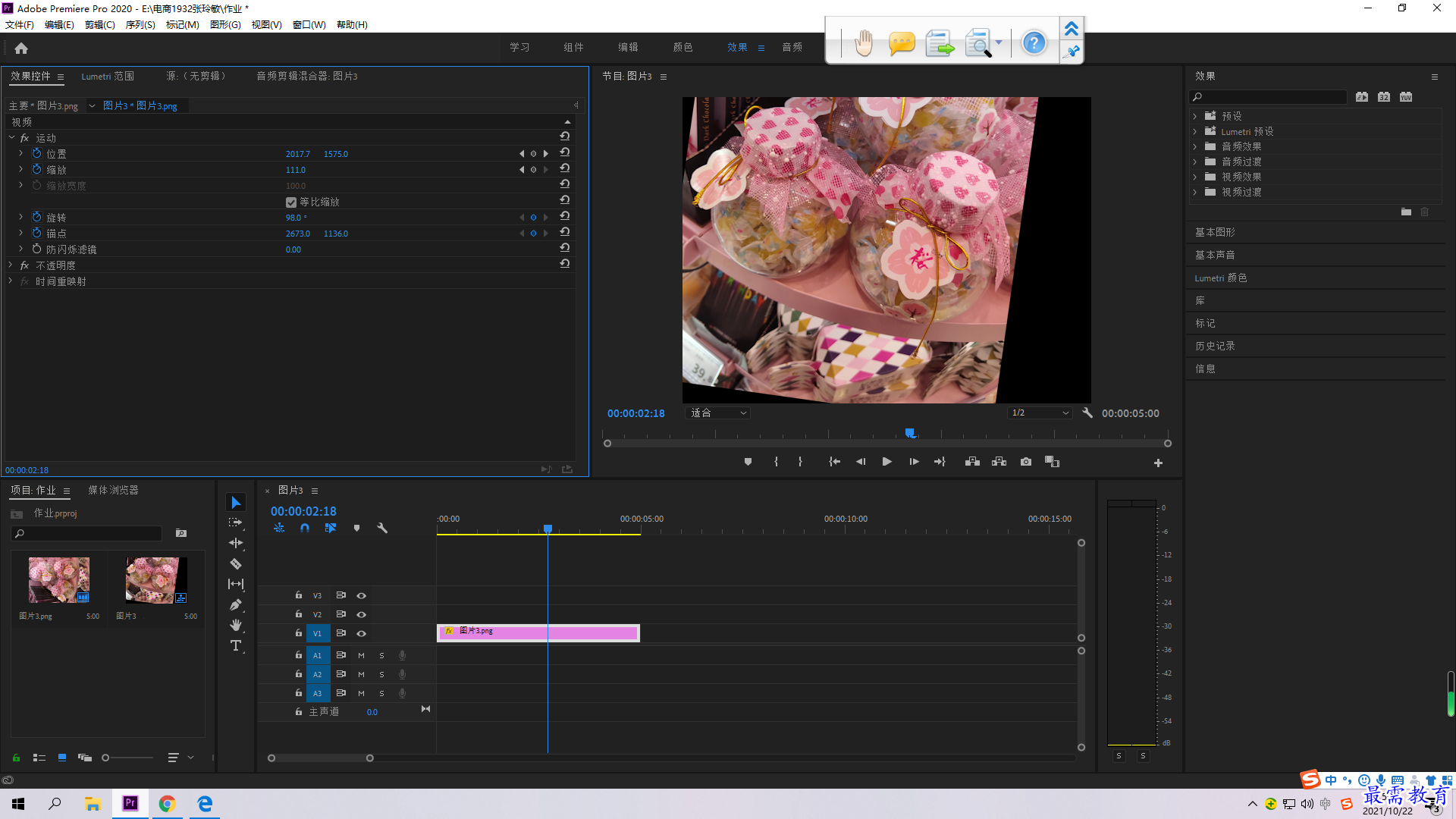This screenshot has width=1456, height=819.
Task: Switch to the 音频 workspace
Action: pyautogui.click(x=792, y=47)
